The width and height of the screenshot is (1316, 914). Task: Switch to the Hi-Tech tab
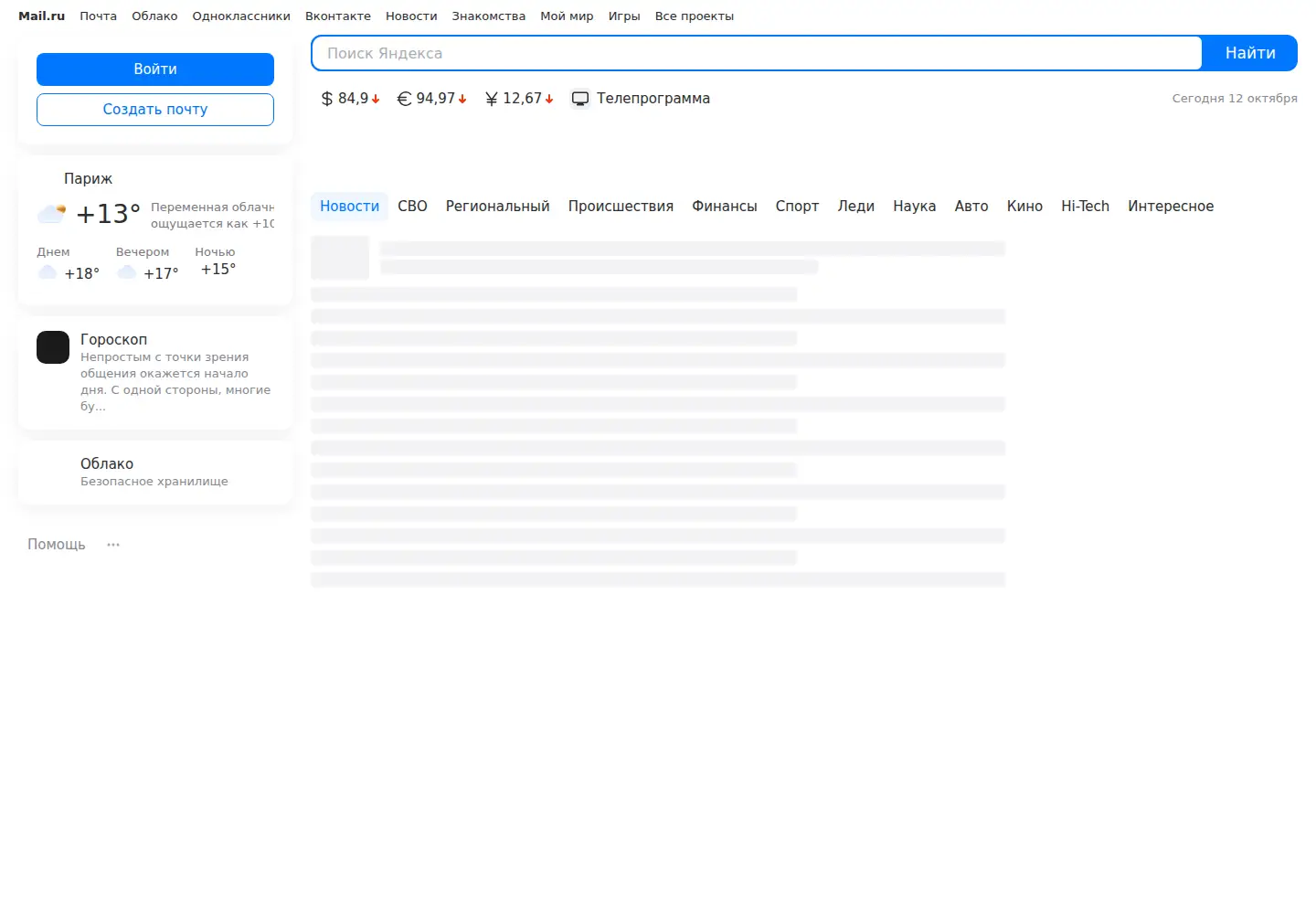(1085, 207)
